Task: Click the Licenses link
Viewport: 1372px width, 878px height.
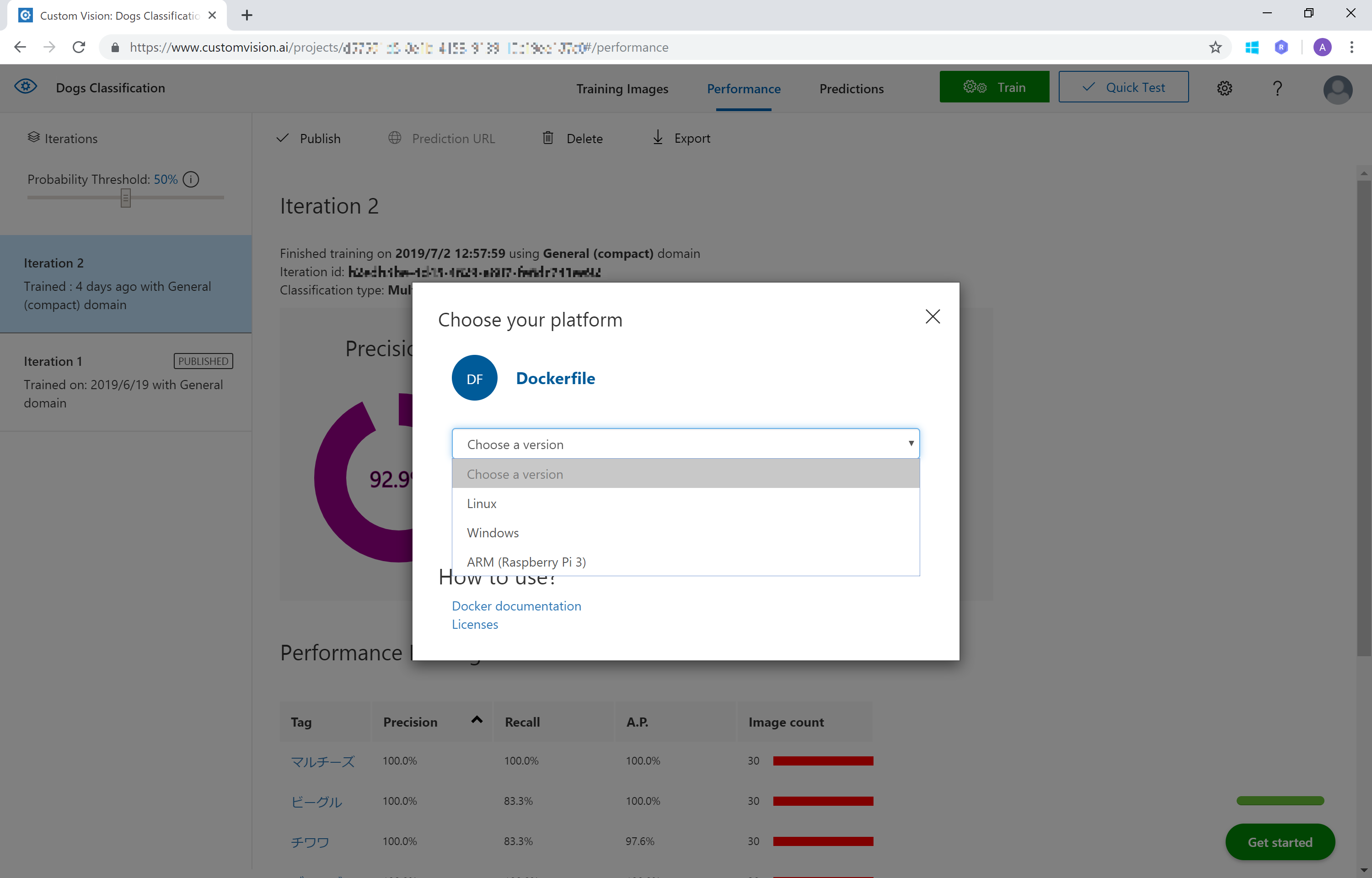Action: tap(475, 624)
